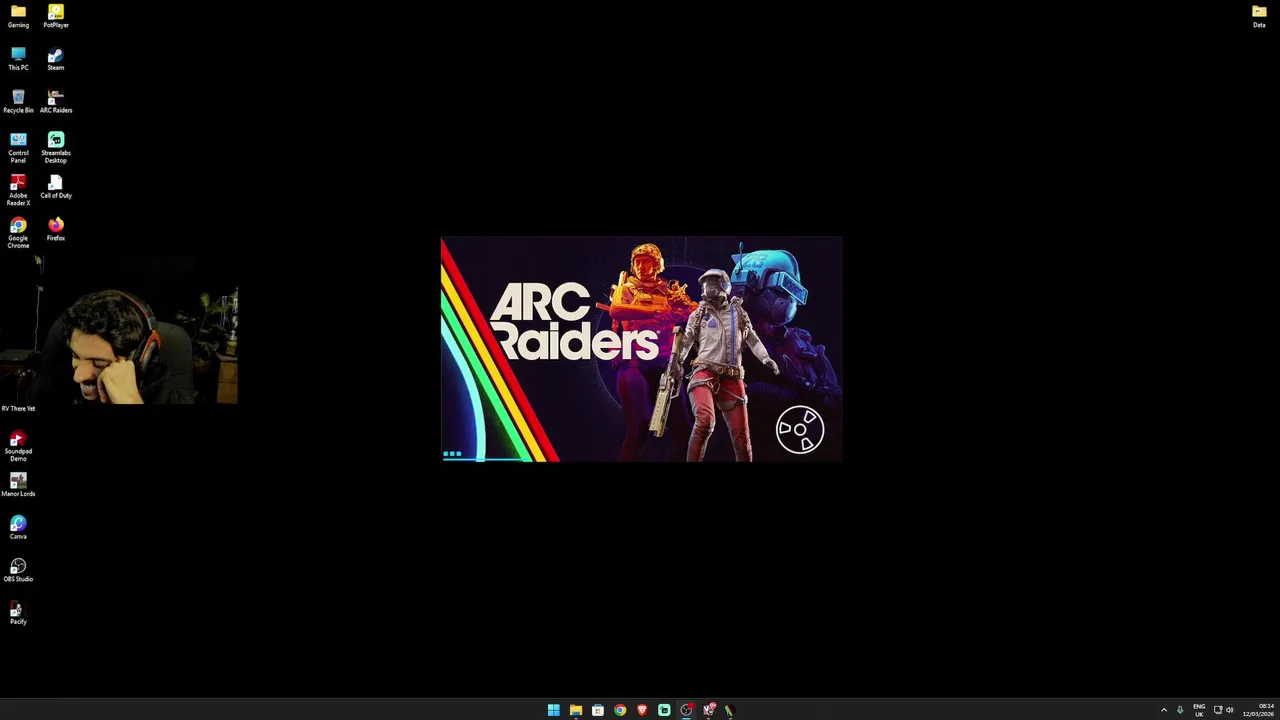Viewport: 1280px width, 720px height.
Task: Click the microphone icon in the tray
Action: coord(1180,710)
